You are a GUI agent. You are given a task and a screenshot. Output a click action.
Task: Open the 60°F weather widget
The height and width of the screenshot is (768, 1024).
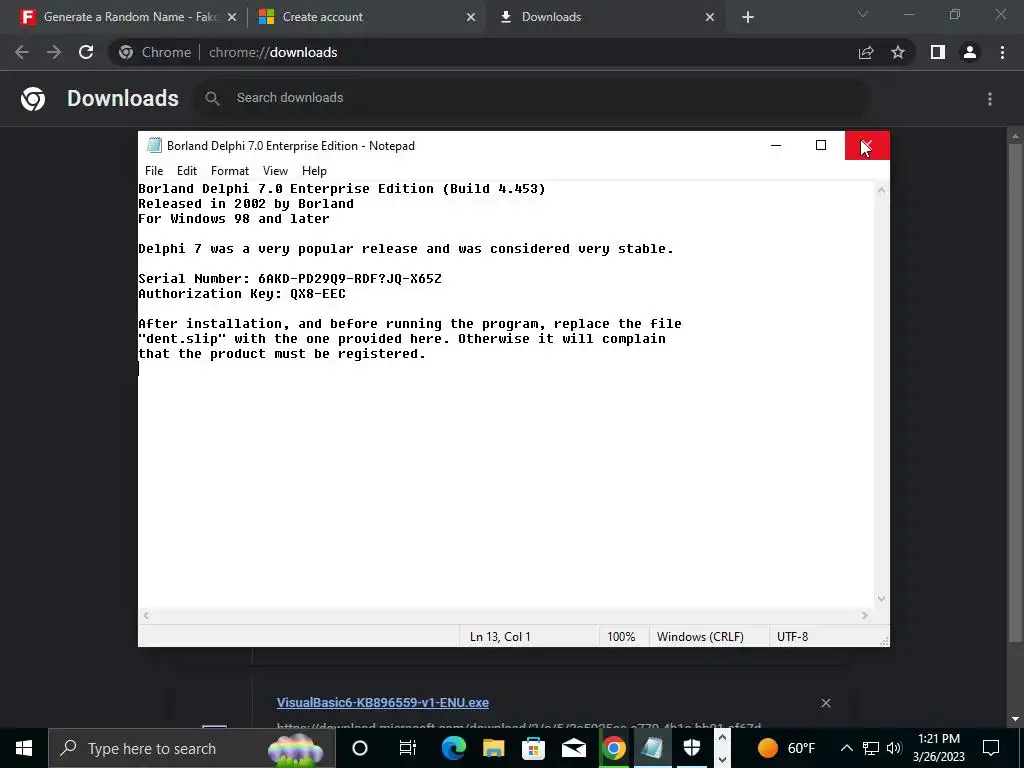coord(786,748)
